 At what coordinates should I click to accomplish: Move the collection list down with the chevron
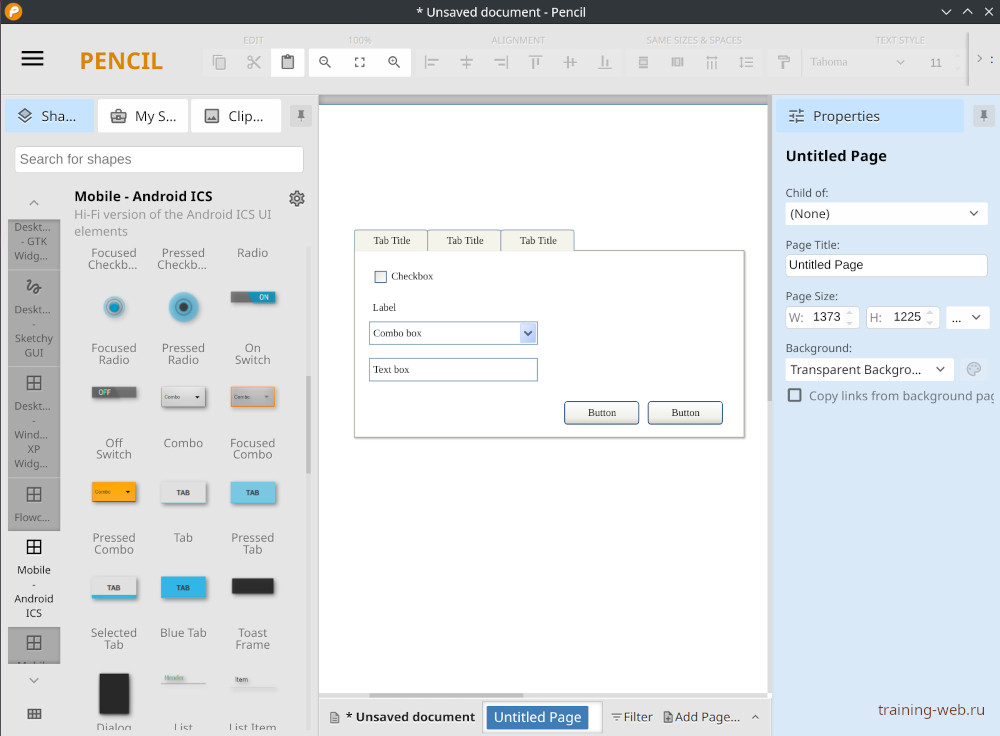click(34, 681)
